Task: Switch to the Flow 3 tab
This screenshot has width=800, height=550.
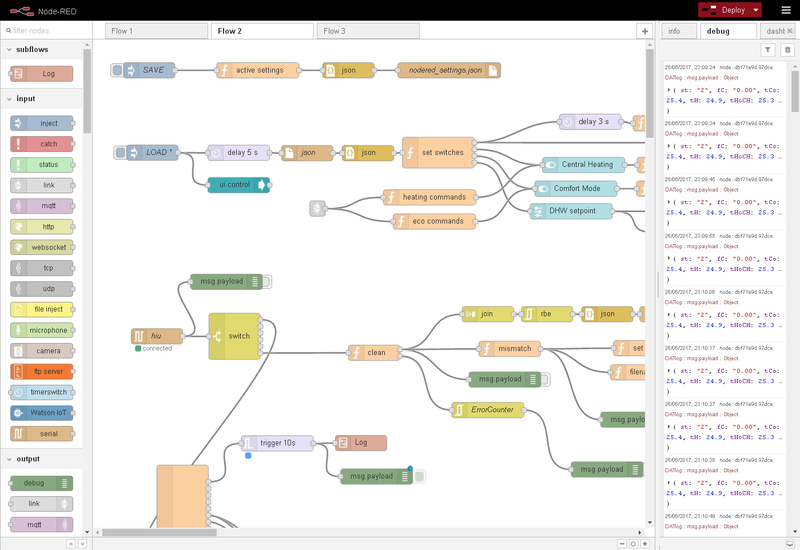Action: 368,31
